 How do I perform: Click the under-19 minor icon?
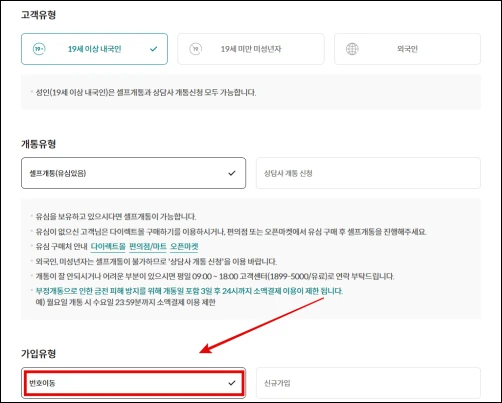pos(196,49)
